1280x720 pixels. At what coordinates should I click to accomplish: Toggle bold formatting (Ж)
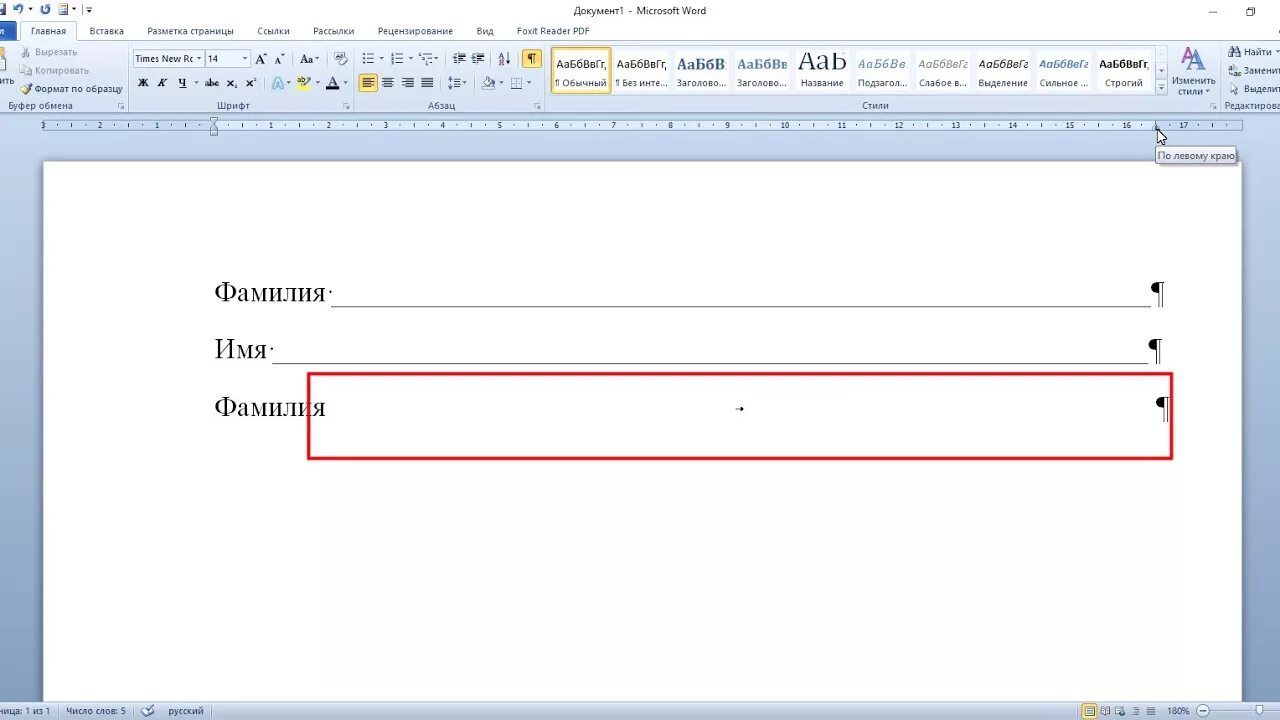[x=143, y=83]
